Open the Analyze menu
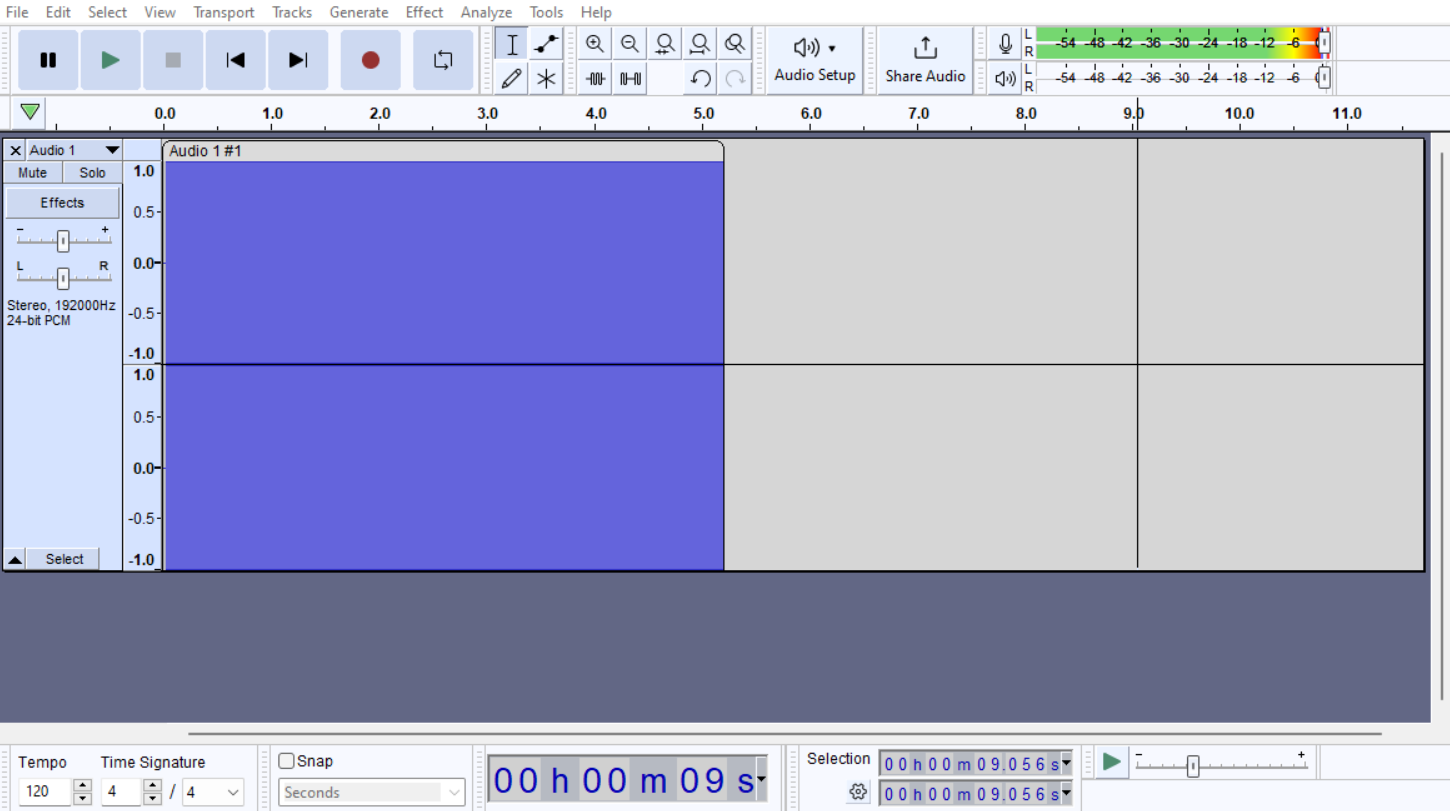Viewport: 1450px width, 811px height. 486,12
